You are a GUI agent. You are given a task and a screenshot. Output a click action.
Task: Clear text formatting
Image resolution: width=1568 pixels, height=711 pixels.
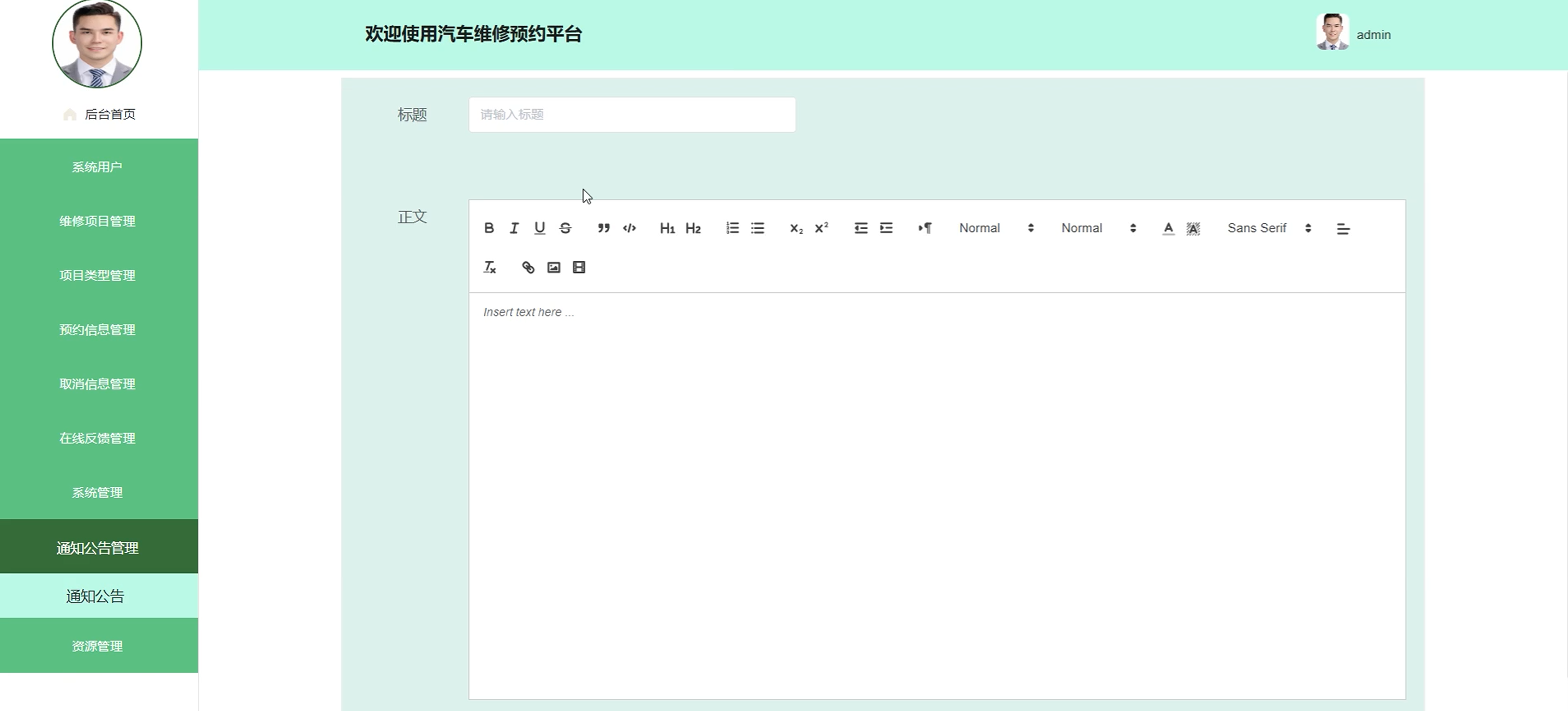(x=489, y=267)
